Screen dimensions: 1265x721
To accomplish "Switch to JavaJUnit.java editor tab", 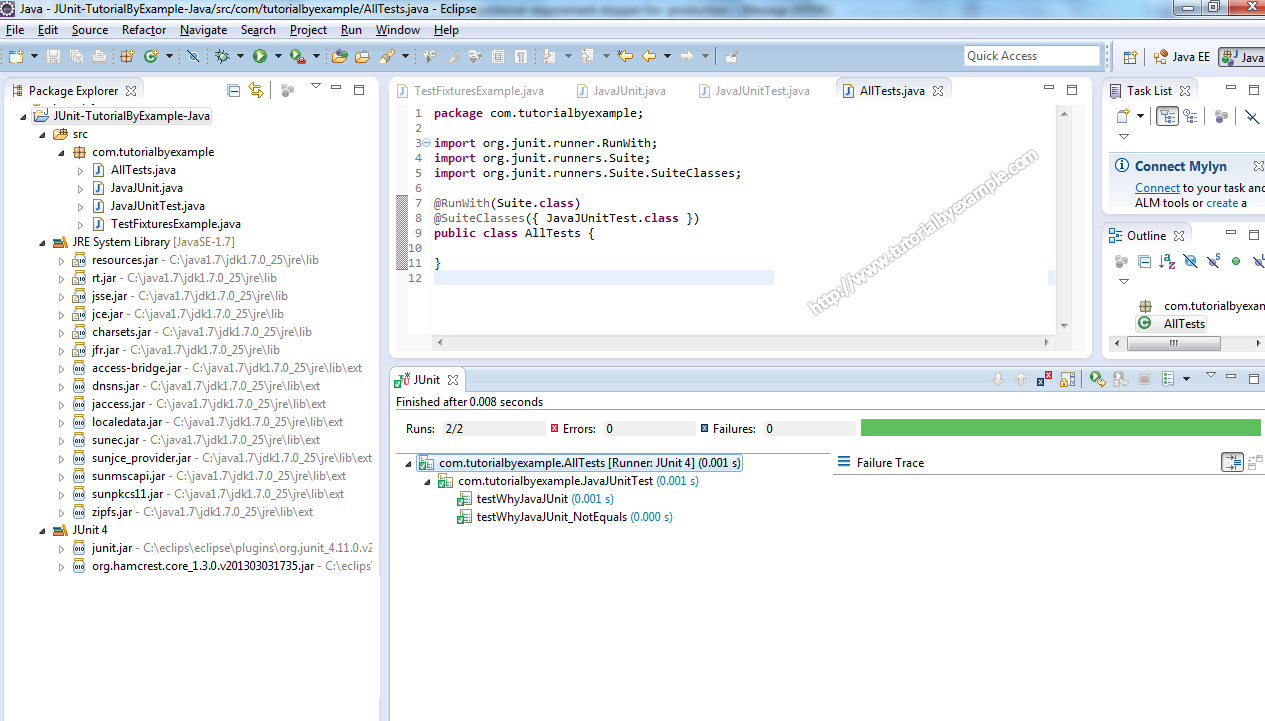I will pyautogui.click(x=621, y=91).
